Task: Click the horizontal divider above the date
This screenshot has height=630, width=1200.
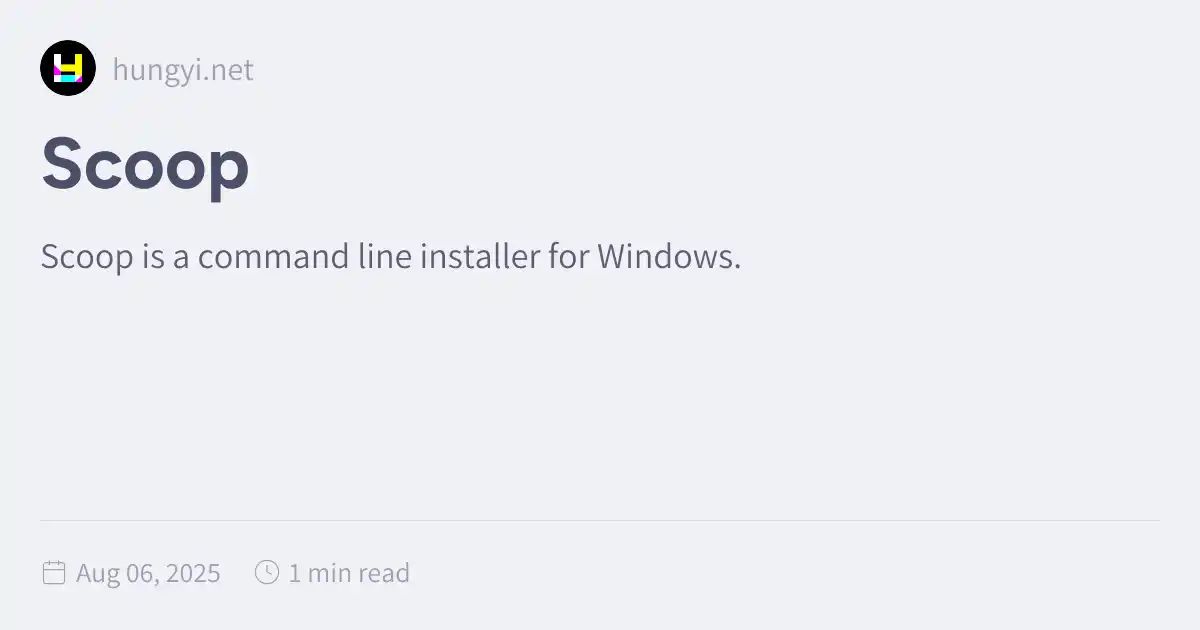Action: point(600,520)
